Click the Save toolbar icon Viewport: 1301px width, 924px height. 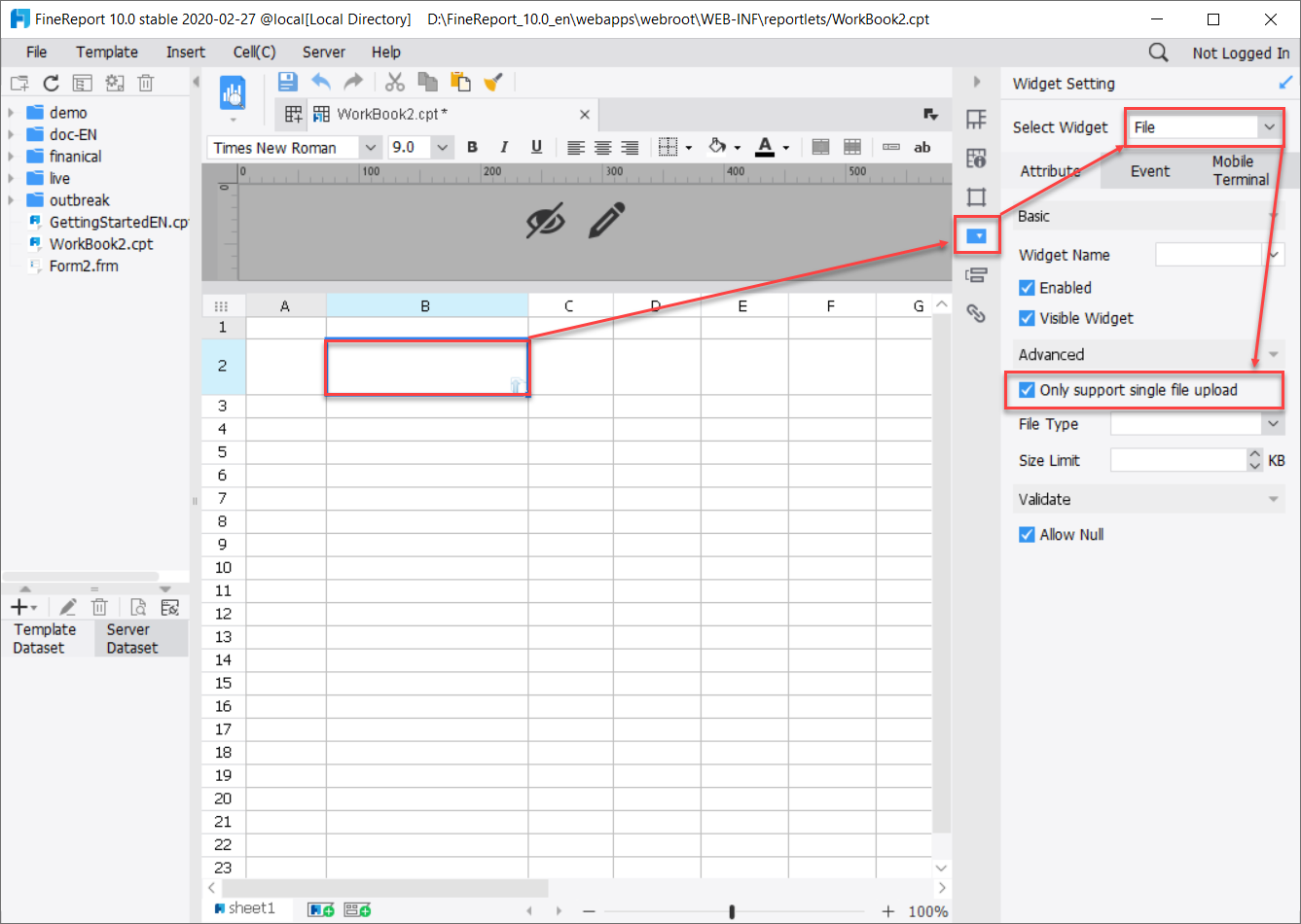click(x=287, y=82)
